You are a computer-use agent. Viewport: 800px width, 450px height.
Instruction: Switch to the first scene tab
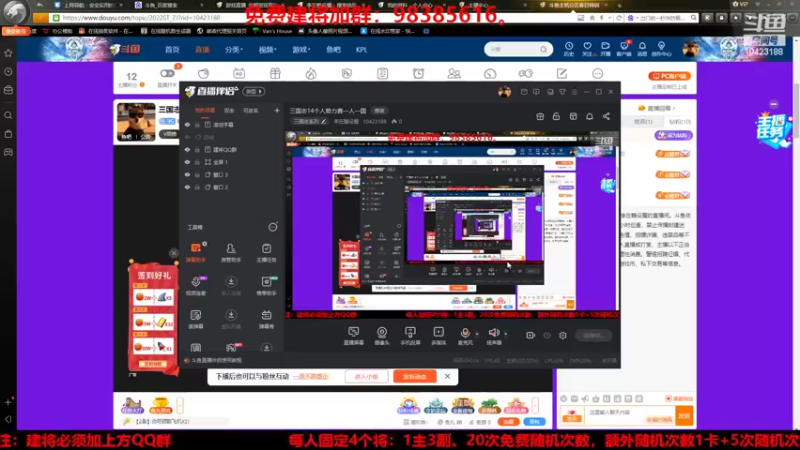[x=205, y=110]
